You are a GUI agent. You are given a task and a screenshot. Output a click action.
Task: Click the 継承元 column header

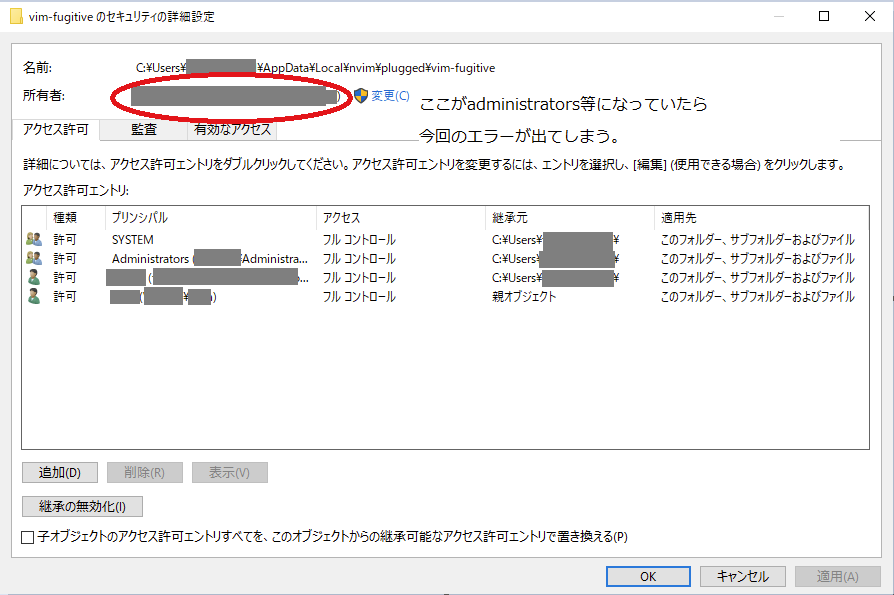tap(570, 218)
